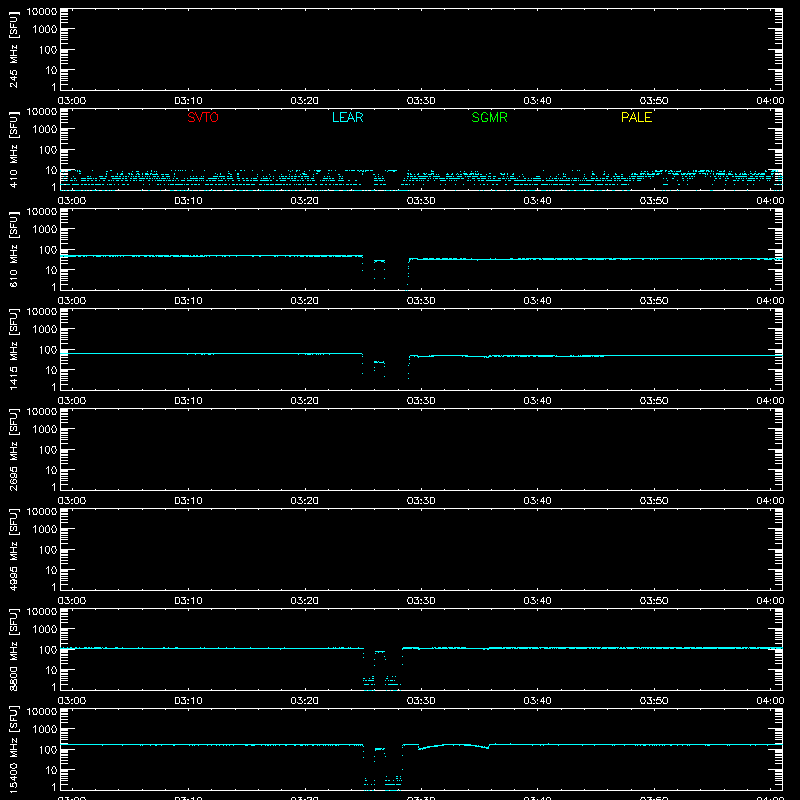
Task: Click 03:10 label under the 245 MHz panel
Action: click(188, 101)
